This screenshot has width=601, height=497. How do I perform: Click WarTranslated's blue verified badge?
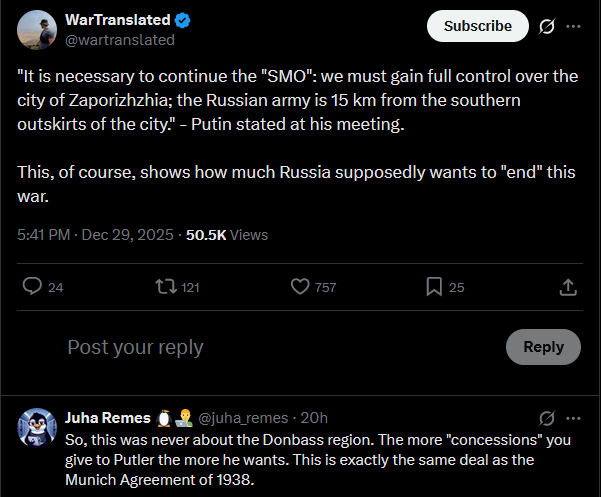click(x=182, y=20)
